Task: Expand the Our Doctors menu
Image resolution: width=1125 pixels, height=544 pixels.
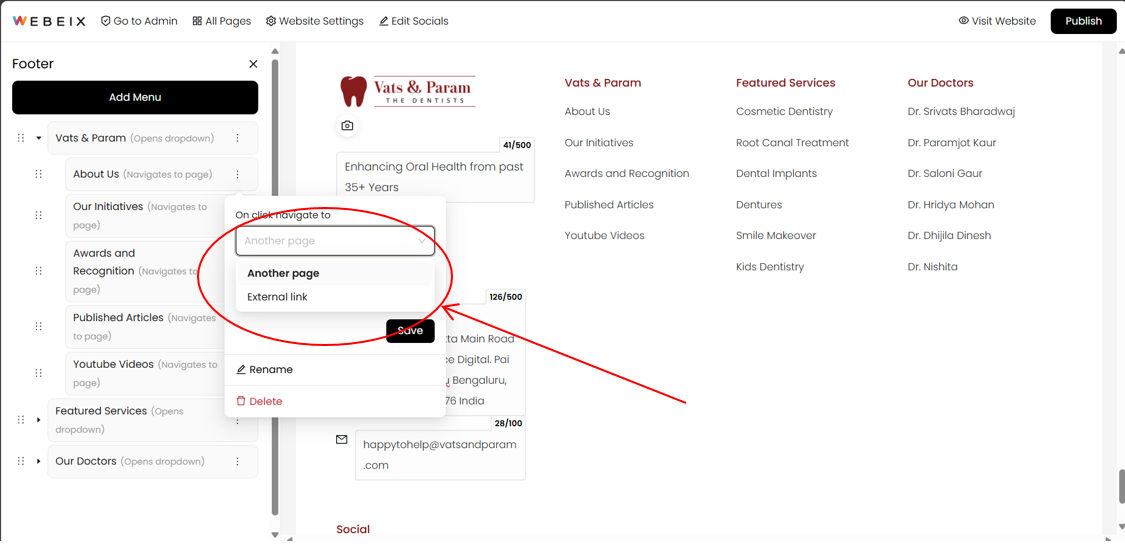Action: coord(39,461)
